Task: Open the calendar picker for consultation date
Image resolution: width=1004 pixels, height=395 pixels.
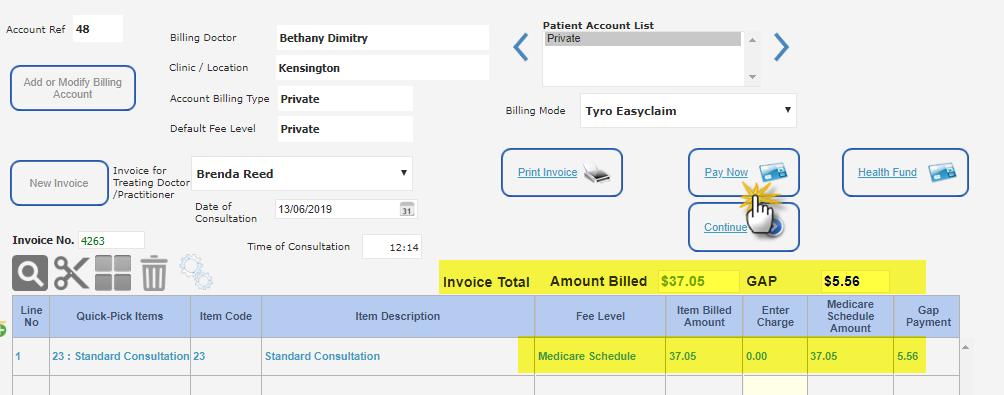Action: [x=407, y=209]
